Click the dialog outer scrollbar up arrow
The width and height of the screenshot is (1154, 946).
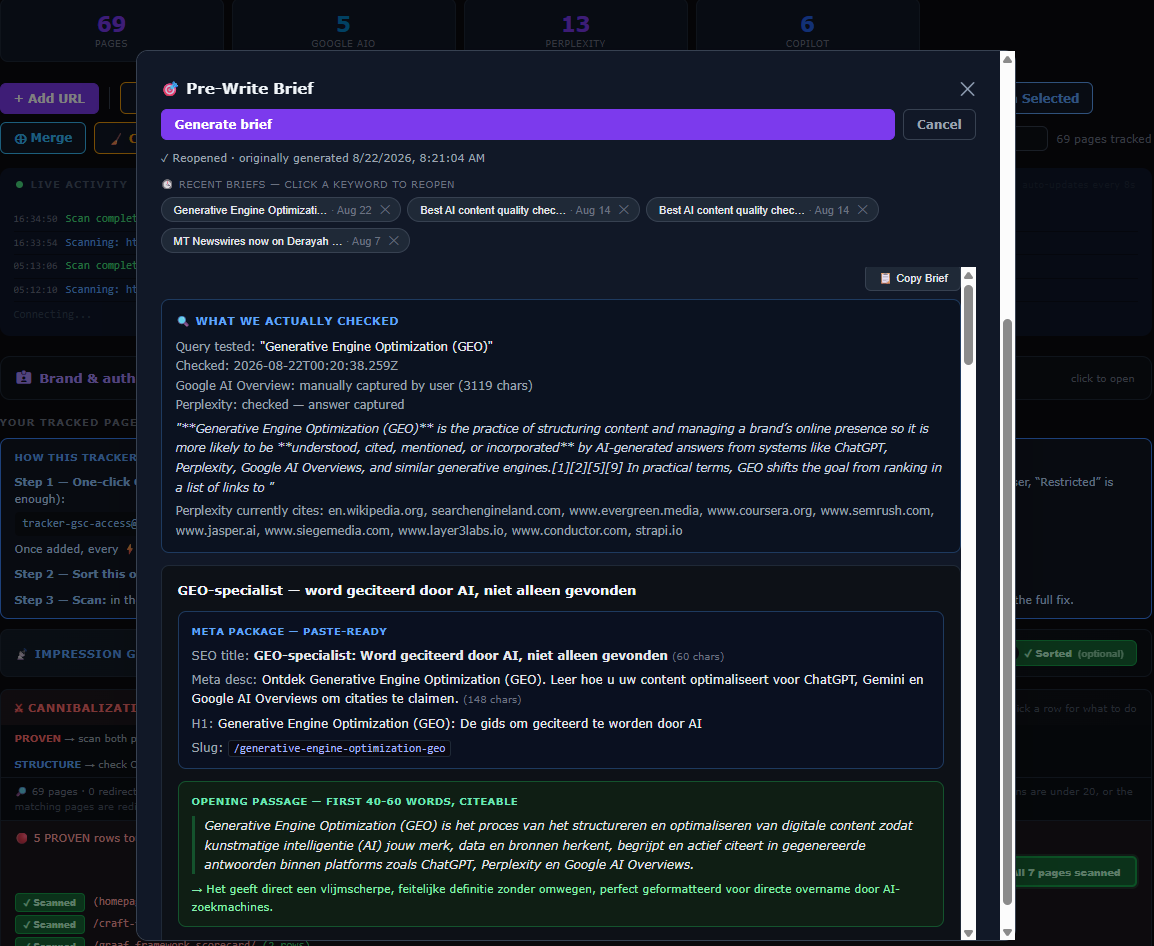pos(1008,59)
